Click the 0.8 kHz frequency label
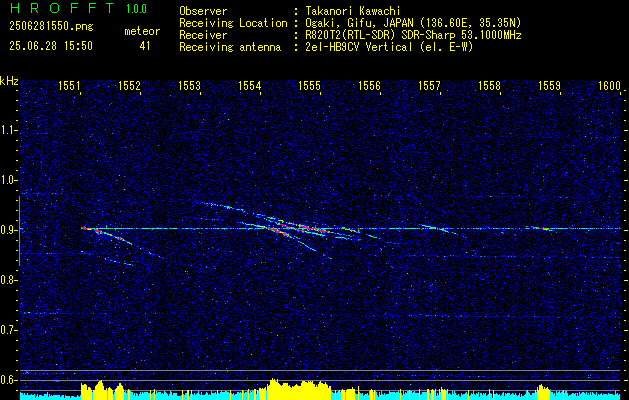Image resolution: width=629 pixels, height=400 pixels. (x=8, y=280)
